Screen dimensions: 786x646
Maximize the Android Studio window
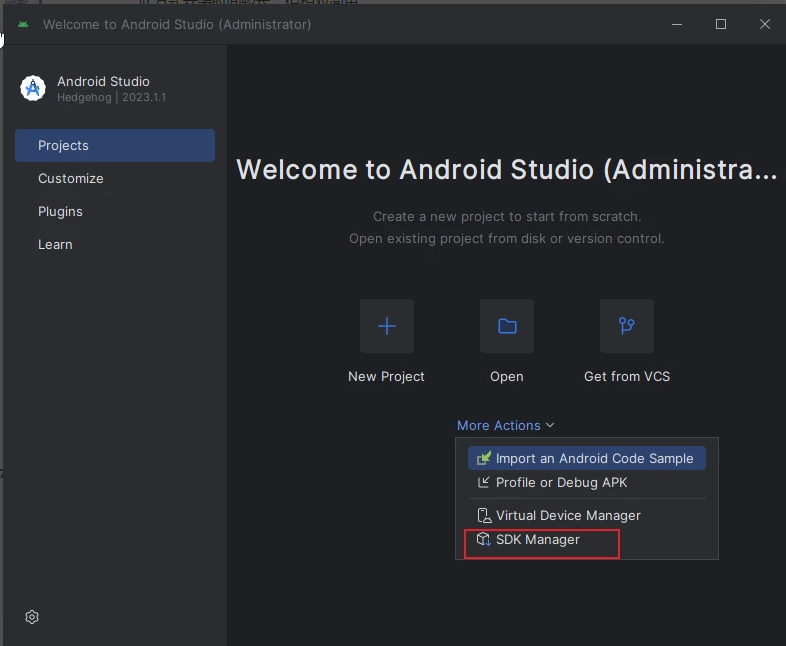click(721, 24)
